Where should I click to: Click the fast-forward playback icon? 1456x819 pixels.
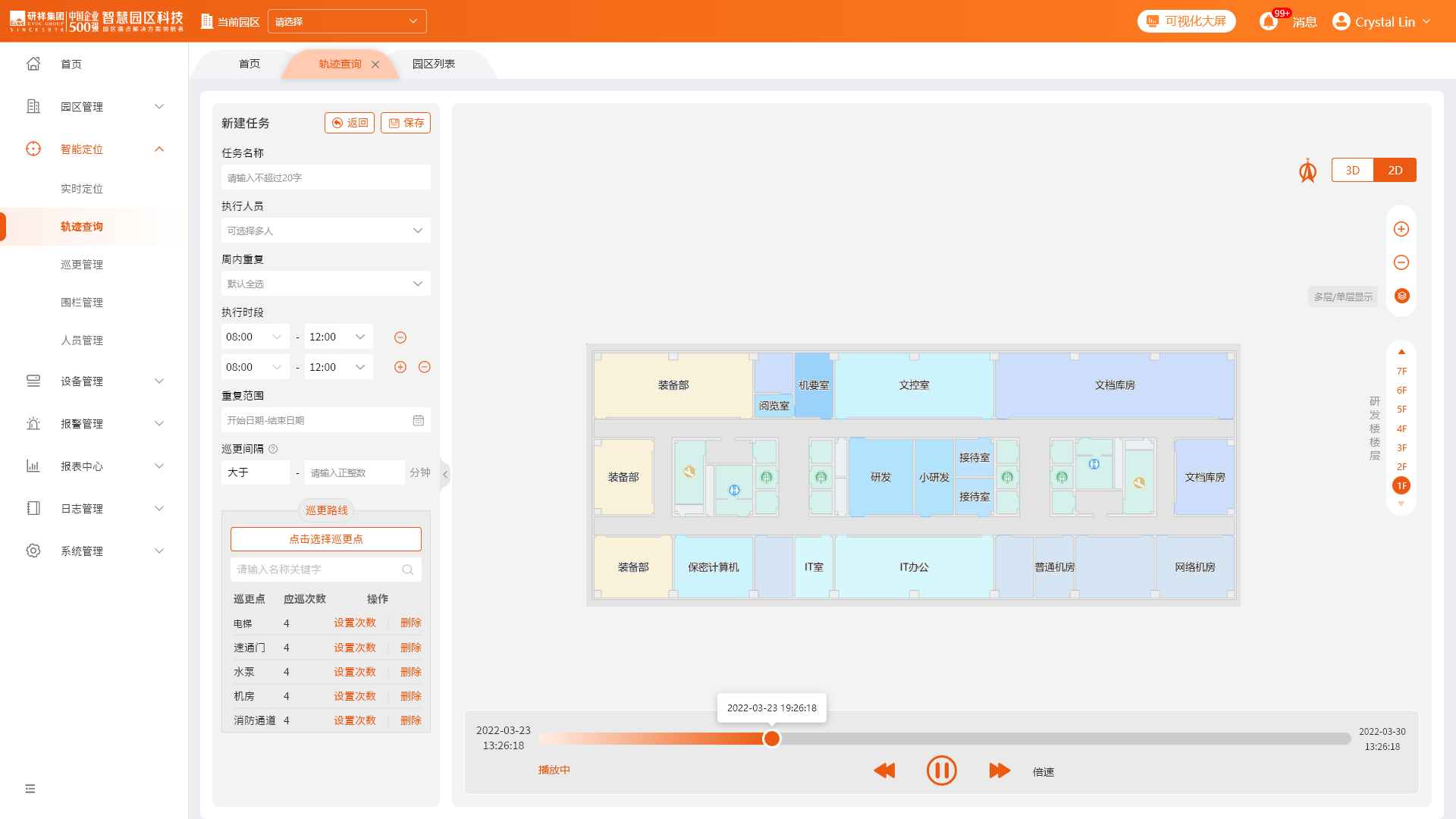[999, 770]
